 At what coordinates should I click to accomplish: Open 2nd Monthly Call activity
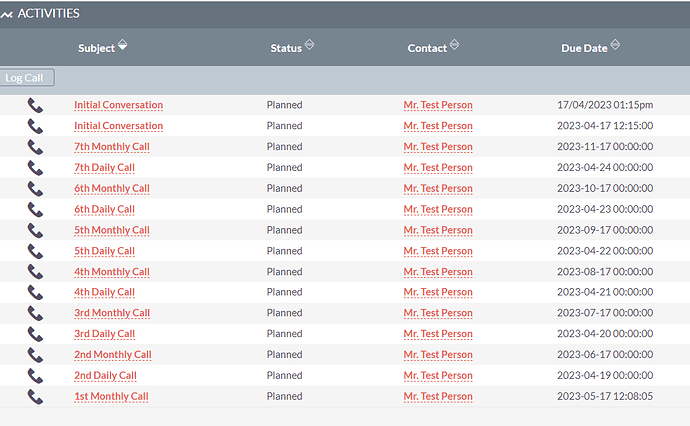113,355
